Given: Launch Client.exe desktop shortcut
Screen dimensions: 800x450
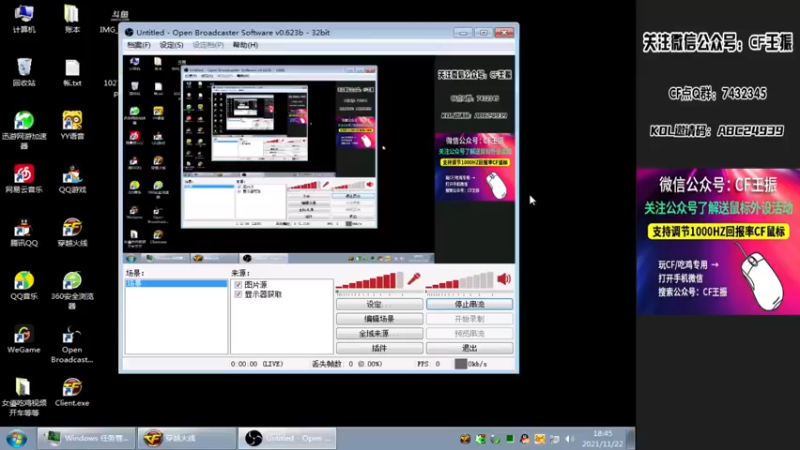Looking at the screenshot, I should tap(72, 392).
